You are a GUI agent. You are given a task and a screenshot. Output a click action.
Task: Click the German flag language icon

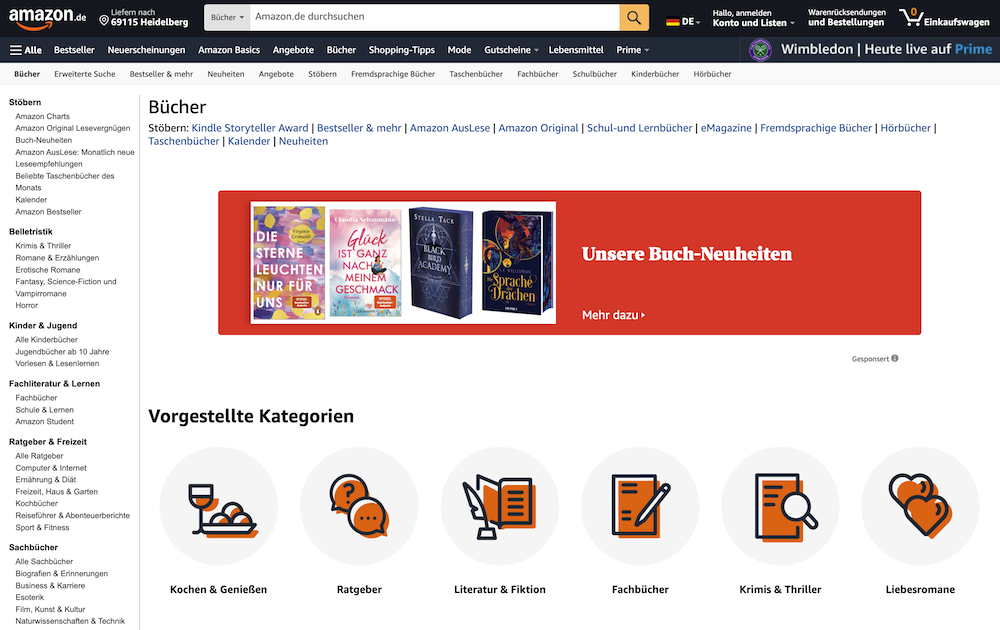[672, 22]
